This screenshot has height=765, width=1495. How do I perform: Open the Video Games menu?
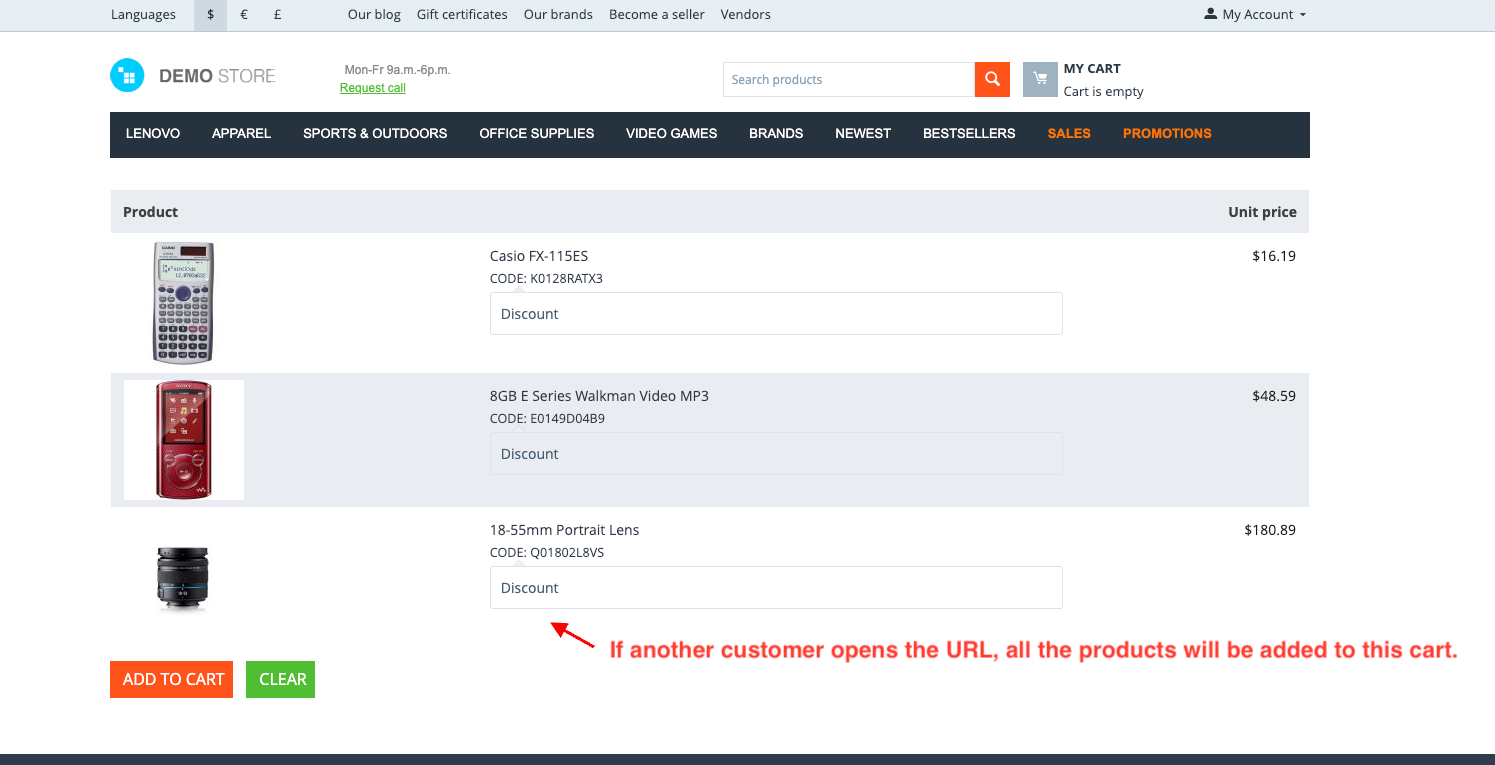(x=671, y=134)
